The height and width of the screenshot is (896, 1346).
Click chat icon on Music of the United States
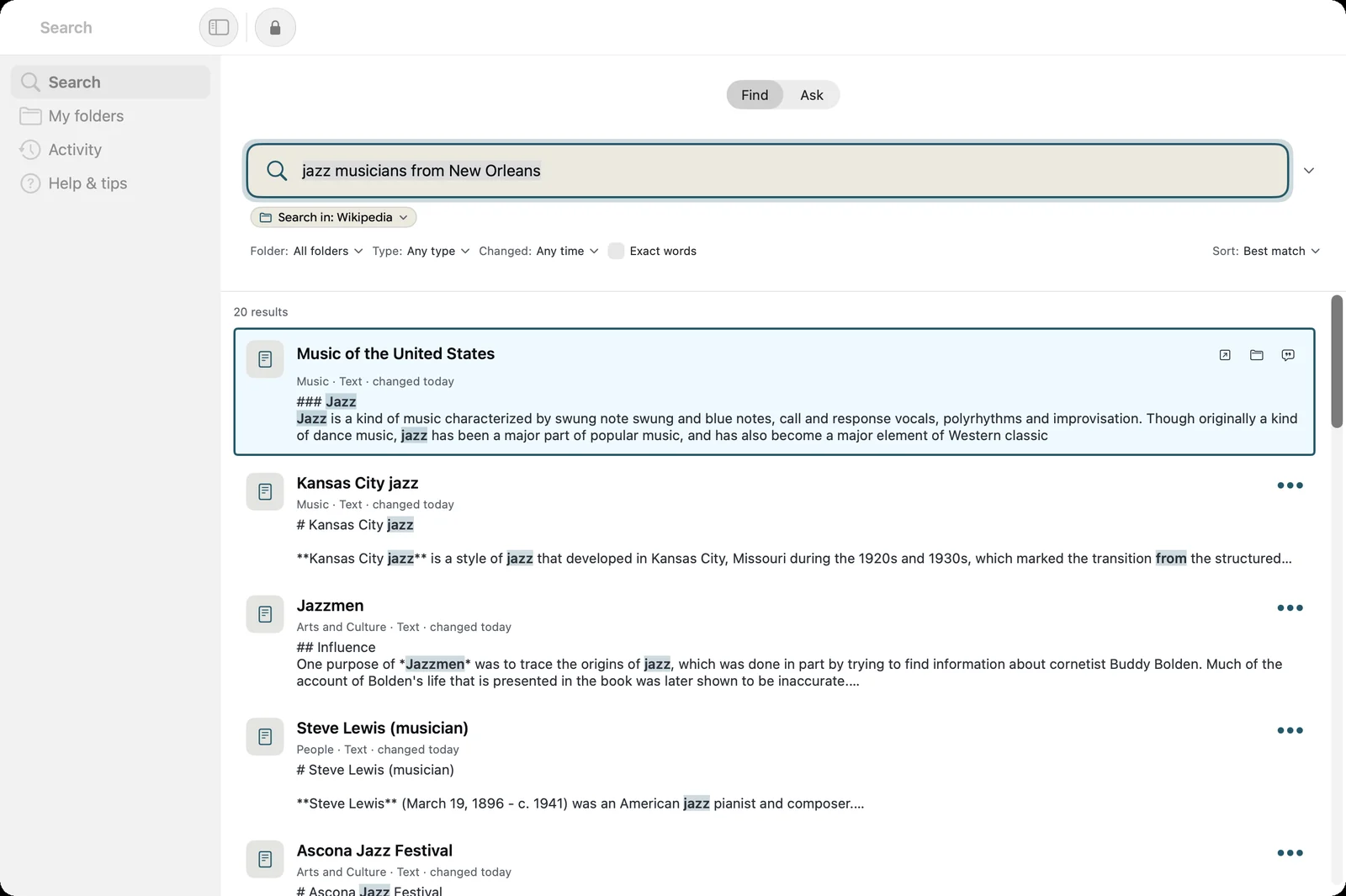[1288, 355]
